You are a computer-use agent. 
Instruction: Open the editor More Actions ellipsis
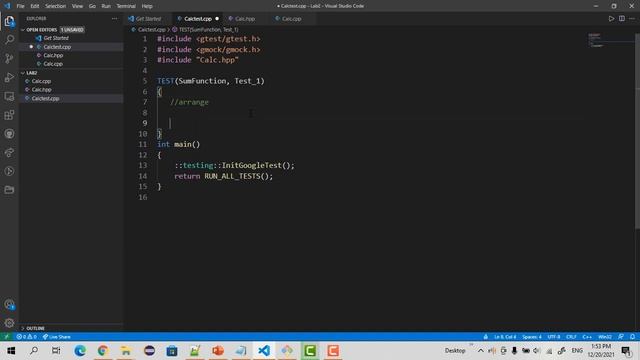coord(632,19)
